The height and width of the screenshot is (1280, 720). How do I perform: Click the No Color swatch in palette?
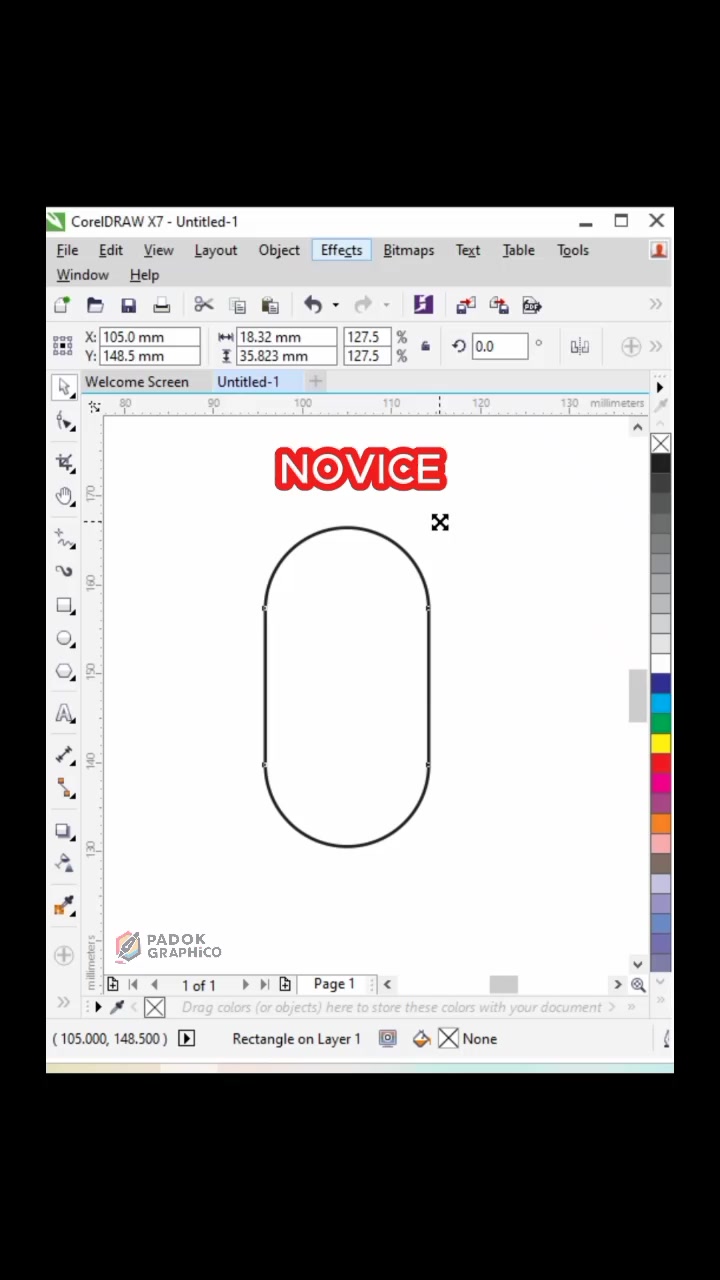coord(661,443)
